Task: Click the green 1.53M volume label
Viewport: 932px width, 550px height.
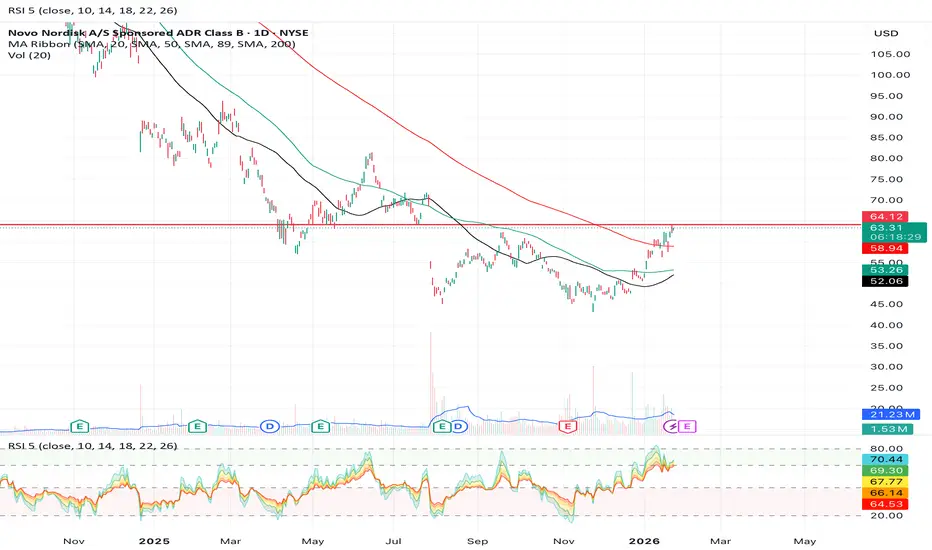Action: coord(887,429)
